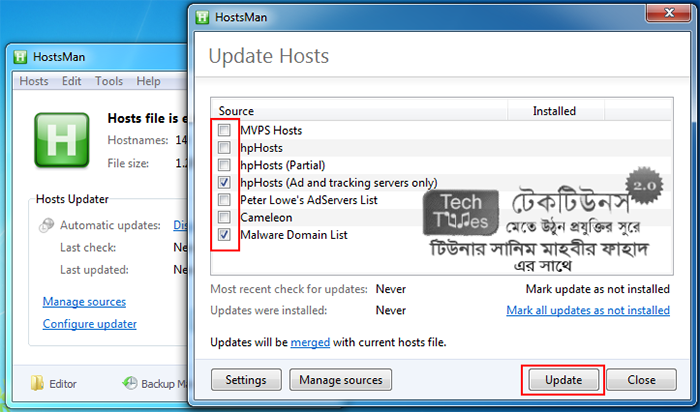Click the Automatic updates globe icon

click(x=46, y=225)
